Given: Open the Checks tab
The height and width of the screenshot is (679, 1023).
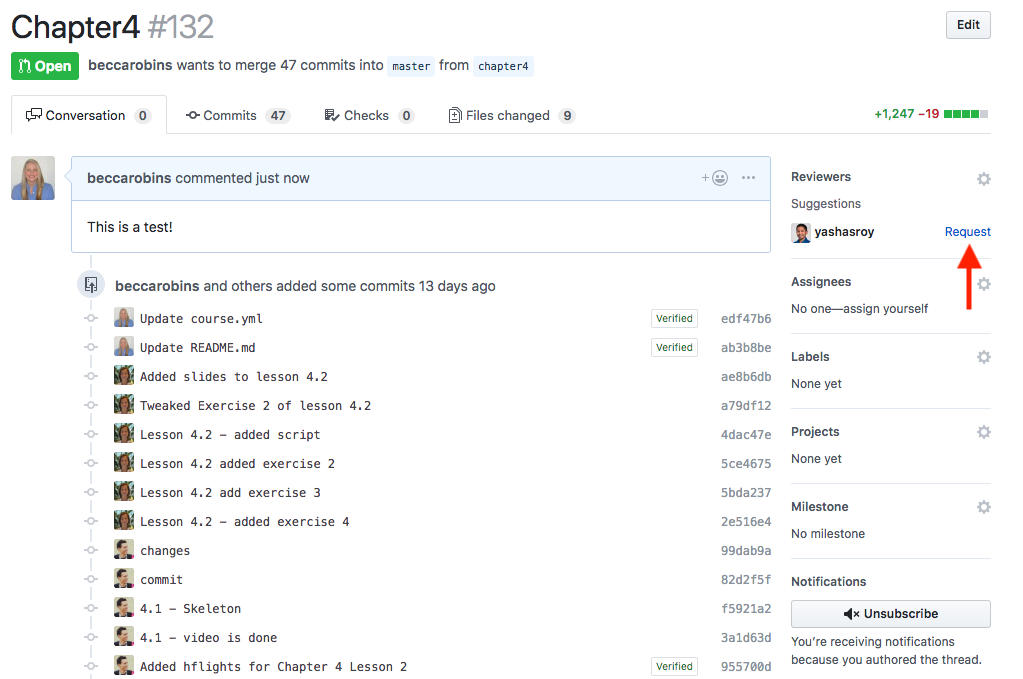Looking at the screenshot, I should click(369, 115).
